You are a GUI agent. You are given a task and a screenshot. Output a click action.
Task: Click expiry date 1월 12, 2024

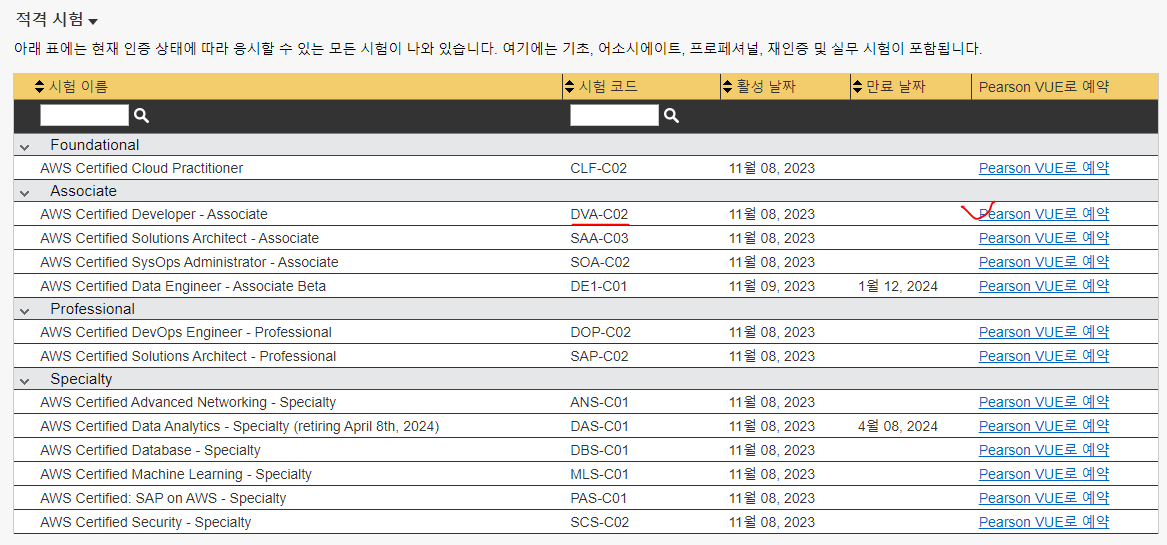(x=898, y=286)
